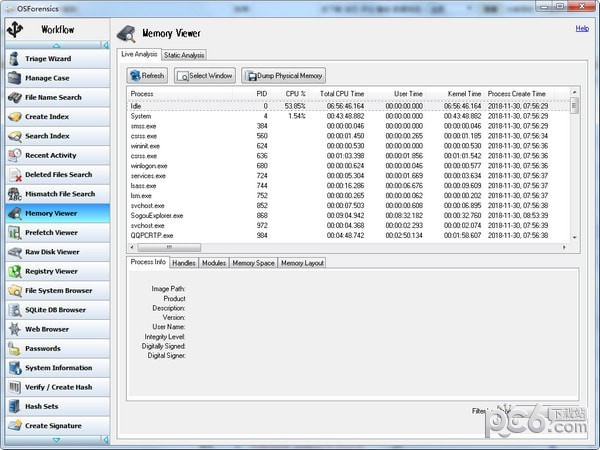Image resolution: width=600 pixels, height=450 pixels.
Task: Select the Memory Viewer sidebar icon
Action: click(x=15, y=214)
